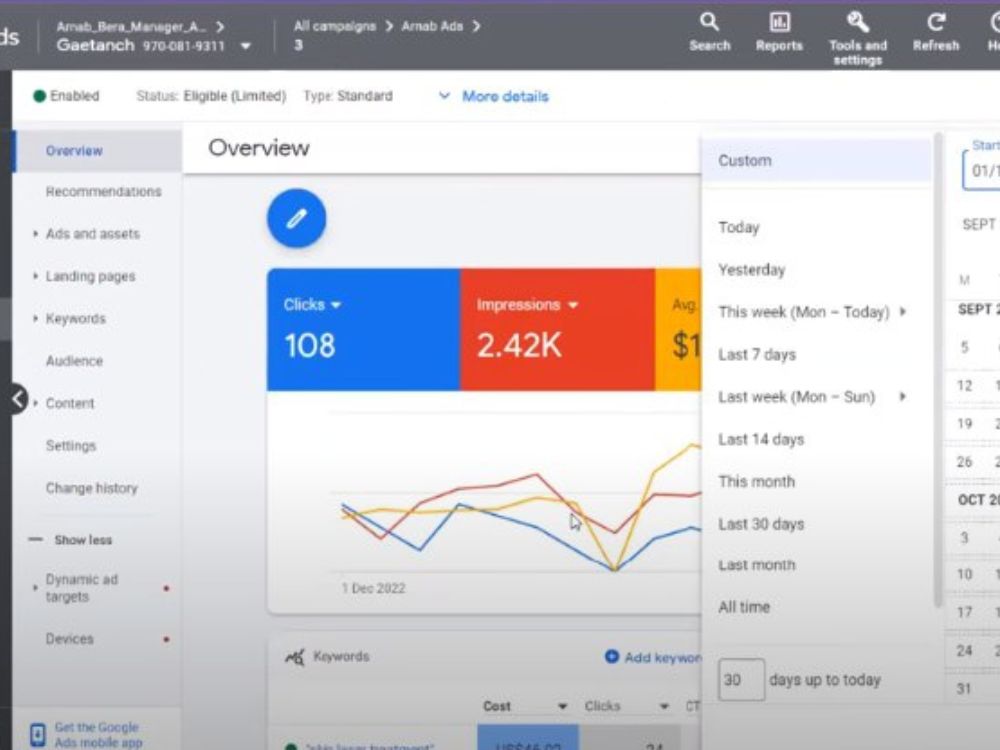Open Change history in the sidebar
Viewport: 1000px width, 750px height.
(x=91, y=488)
